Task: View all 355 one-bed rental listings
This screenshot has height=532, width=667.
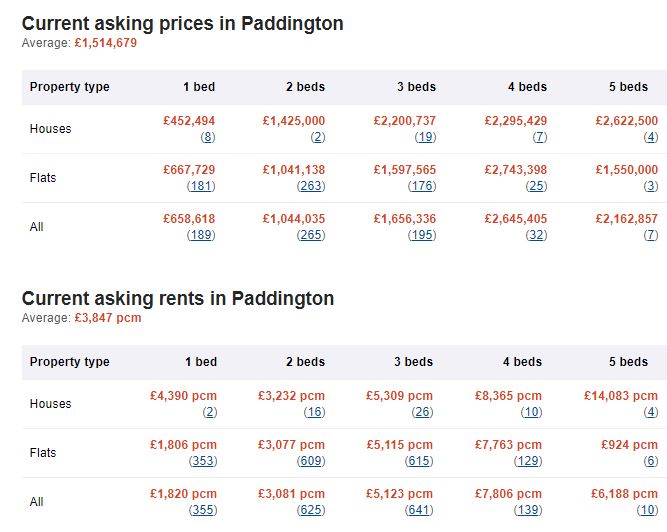Action: [203, 510]
